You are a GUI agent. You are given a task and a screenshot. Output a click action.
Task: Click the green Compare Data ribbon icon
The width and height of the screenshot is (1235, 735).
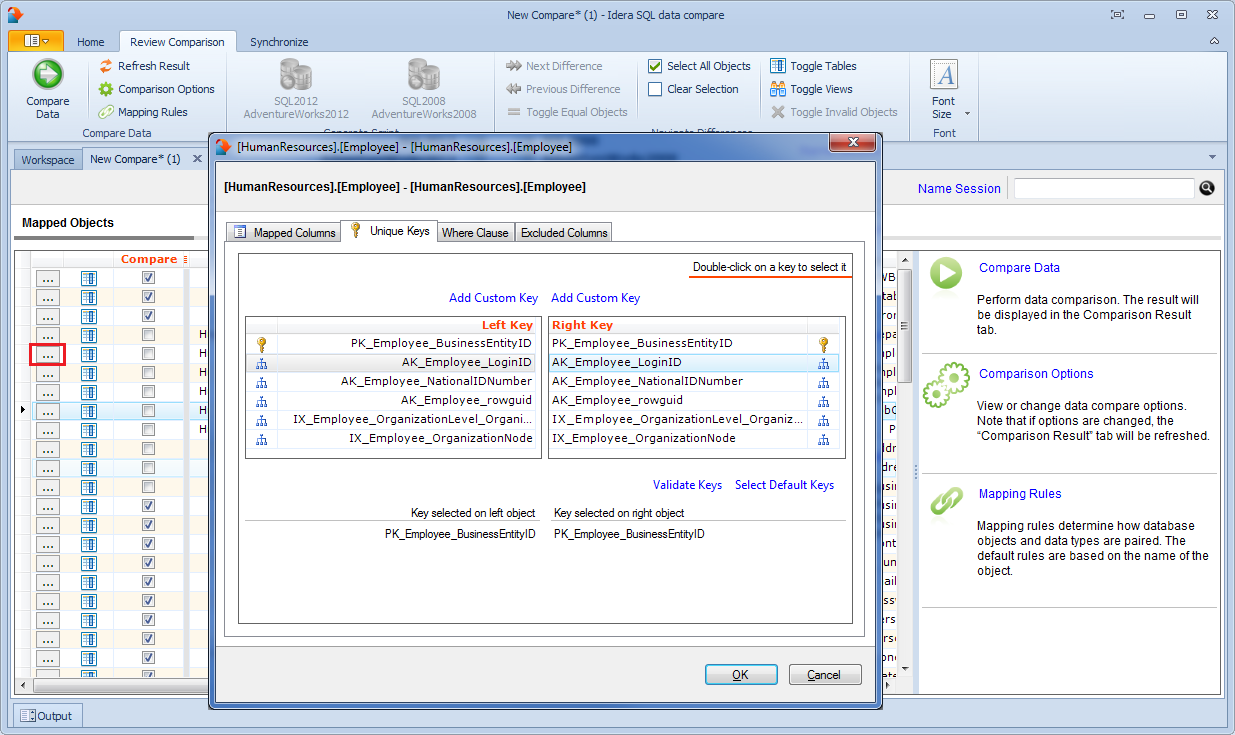coord(47,76)
